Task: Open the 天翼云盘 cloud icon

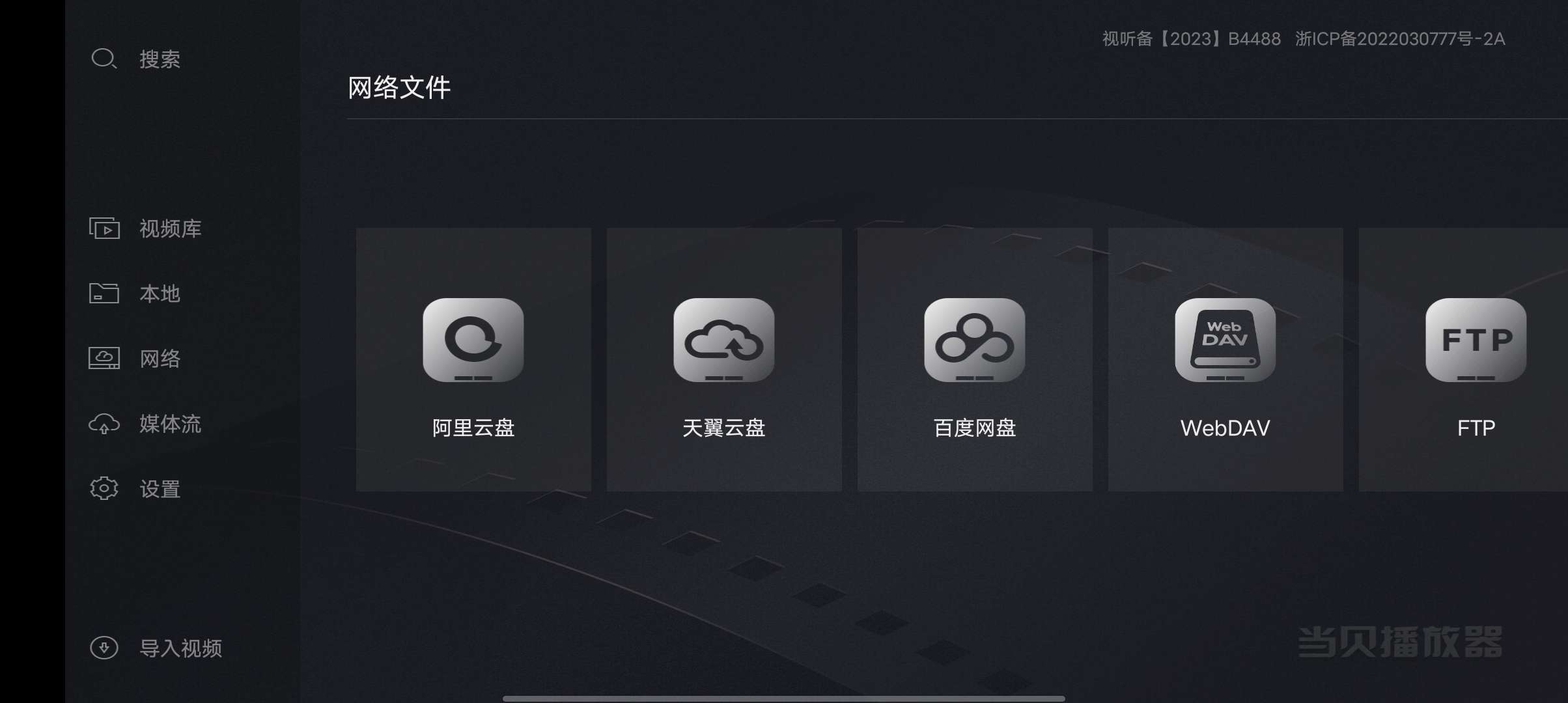Action: click(x=724, y=340)
